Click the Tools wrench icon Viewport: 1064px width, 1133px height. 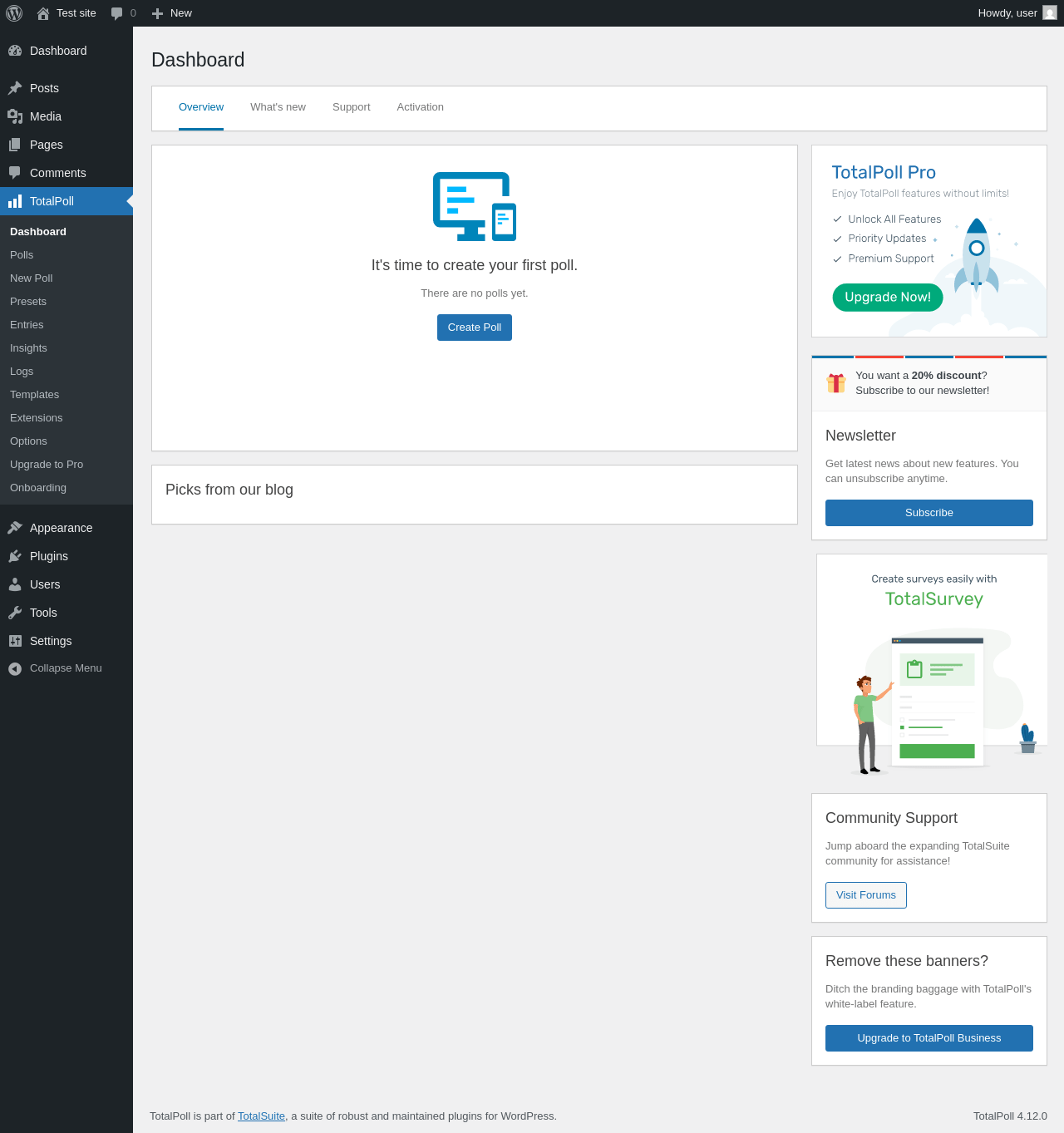15,613
